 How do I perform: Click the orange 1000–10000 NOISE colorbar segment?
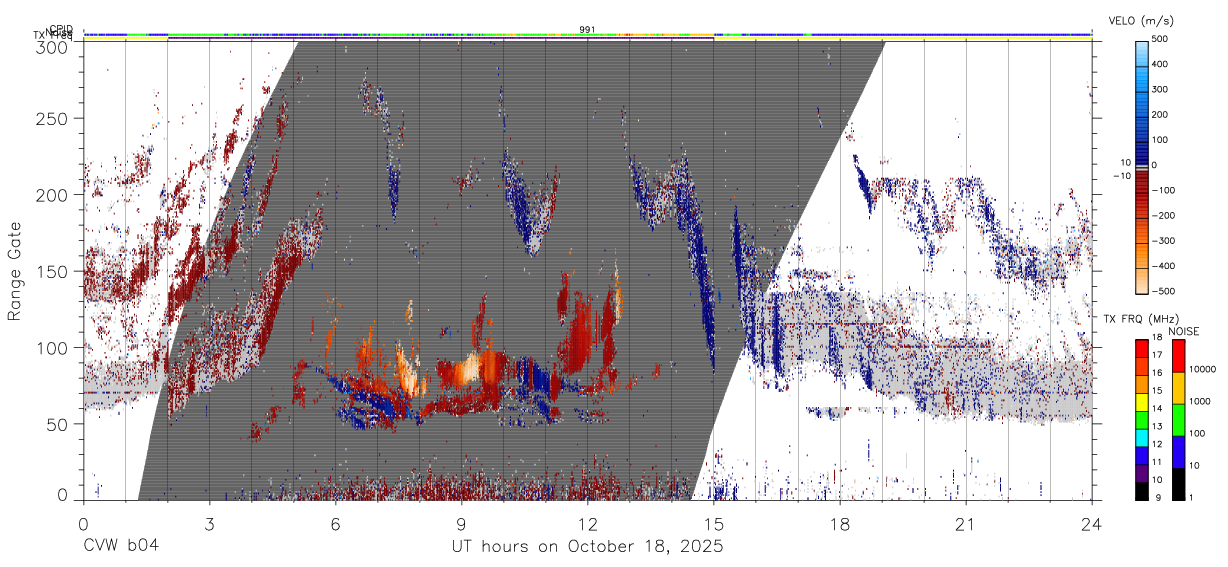(1178, 388)
